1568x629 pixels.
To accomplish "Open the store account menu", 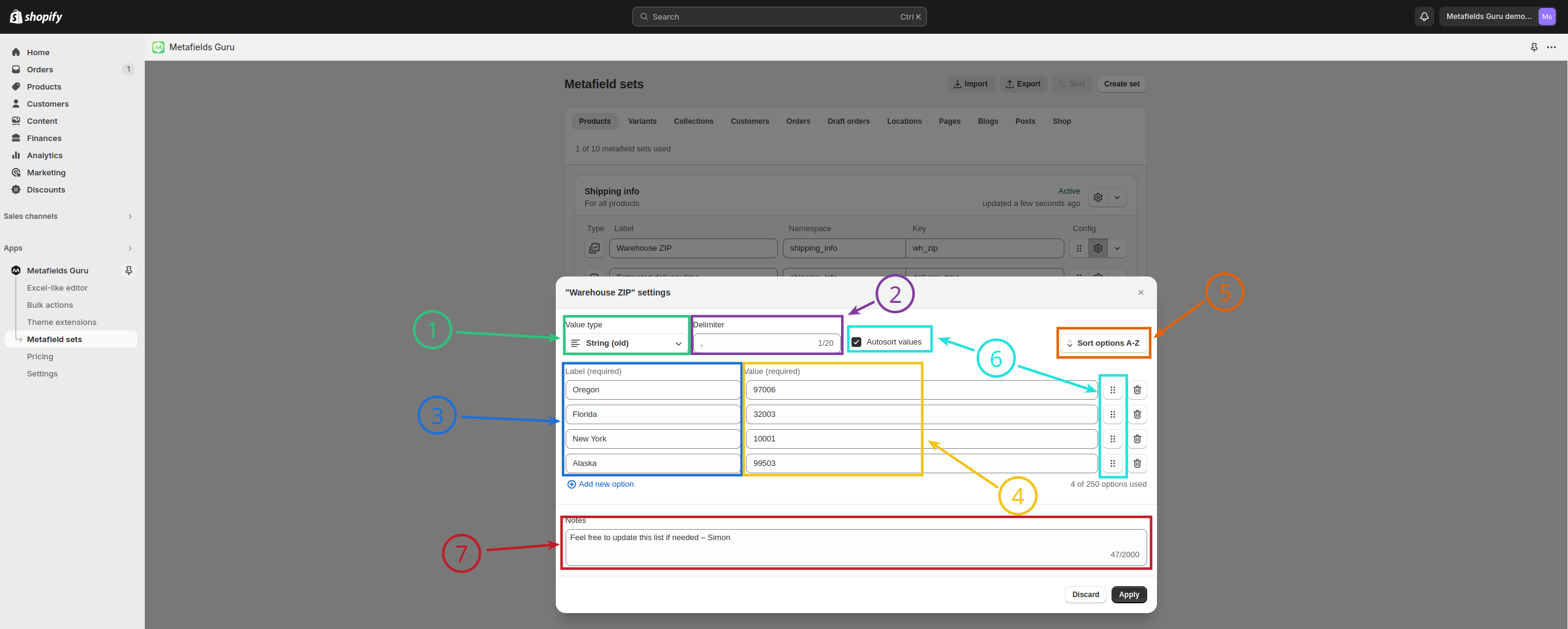I will click(1497, 17).
